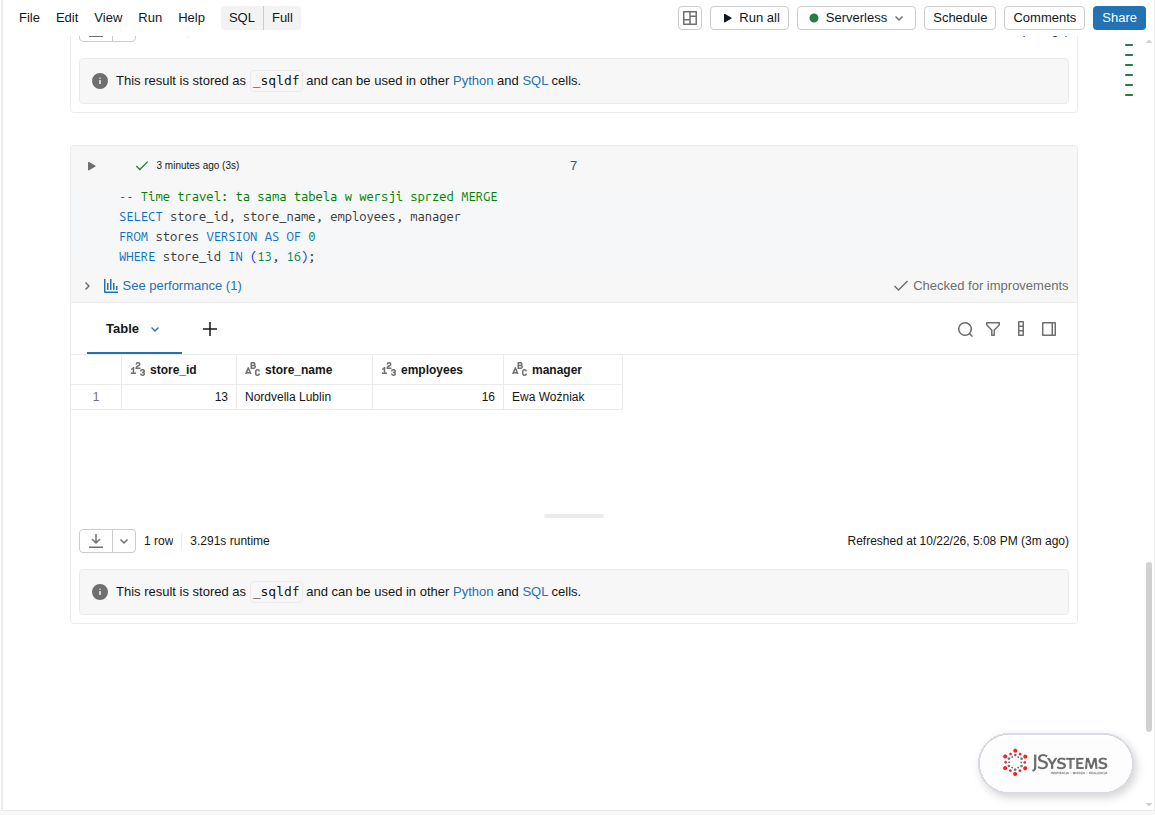Image resolution: width=1155 pixels, height=815 pixels.
Task: Click info icon in upper _sqldf notice
Action: click(x=99, y=81)
